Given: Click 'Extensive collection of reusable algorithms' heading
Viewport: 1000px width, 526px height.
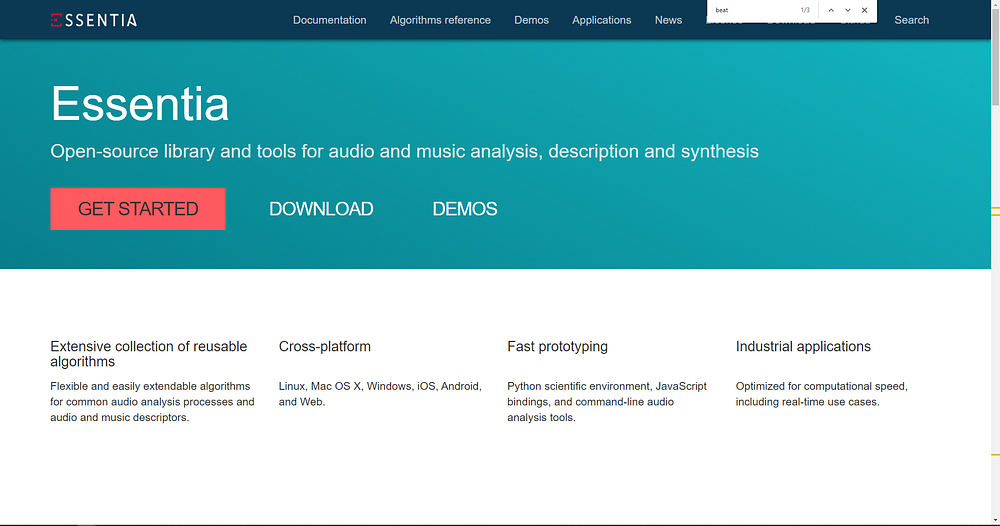Looking at the screenshot, I should click(x=149, y=354).
